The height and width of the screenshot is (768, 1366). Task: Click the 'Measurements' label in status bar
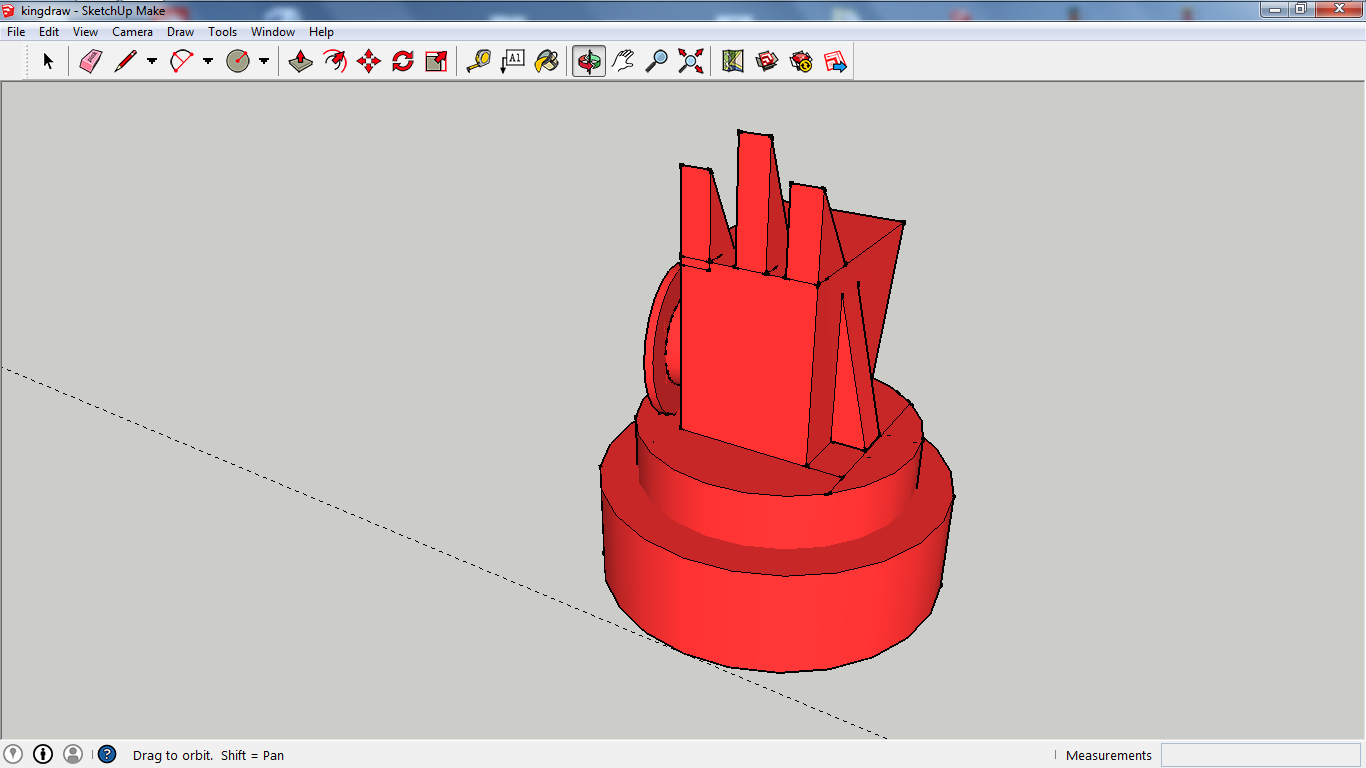(1109, 755)
